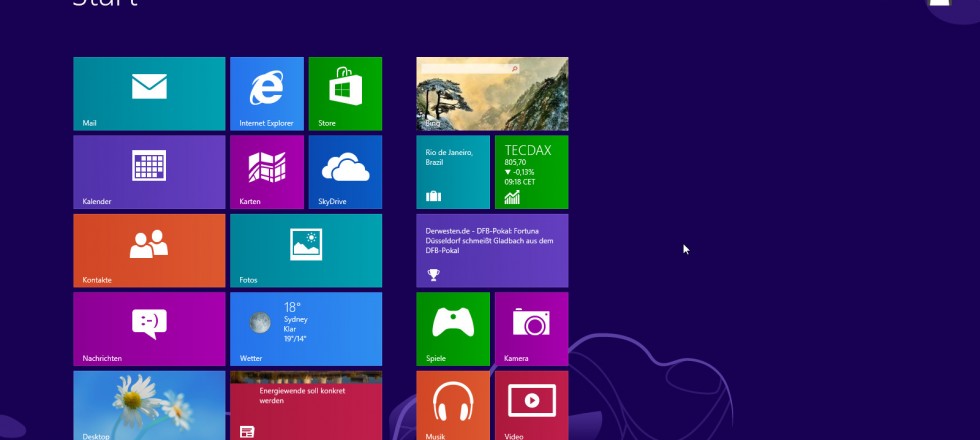The width and height of the screenshot is (980, 440).
Task: Open the Kamera tile
Action: 531,329
